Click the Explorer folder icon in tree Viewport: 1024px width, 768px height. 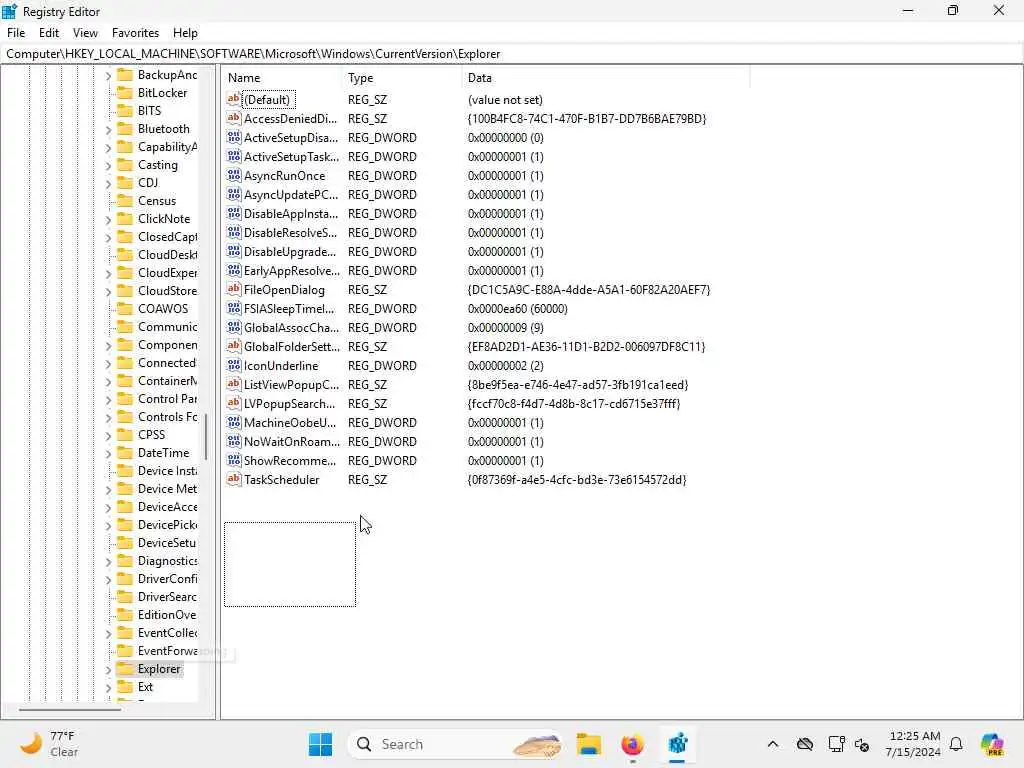[125, 669]
